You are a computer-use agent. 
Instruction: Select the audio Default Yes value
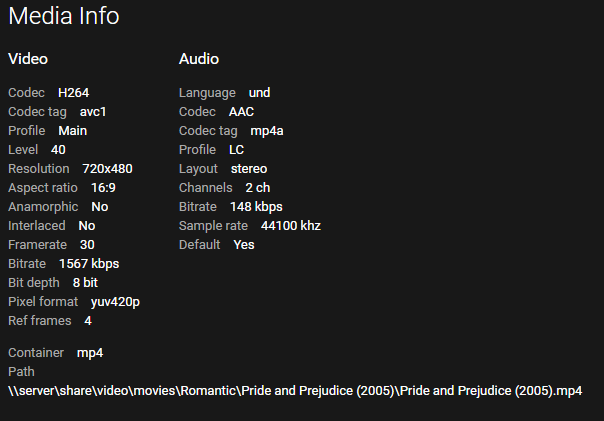(x=244, y=245)
